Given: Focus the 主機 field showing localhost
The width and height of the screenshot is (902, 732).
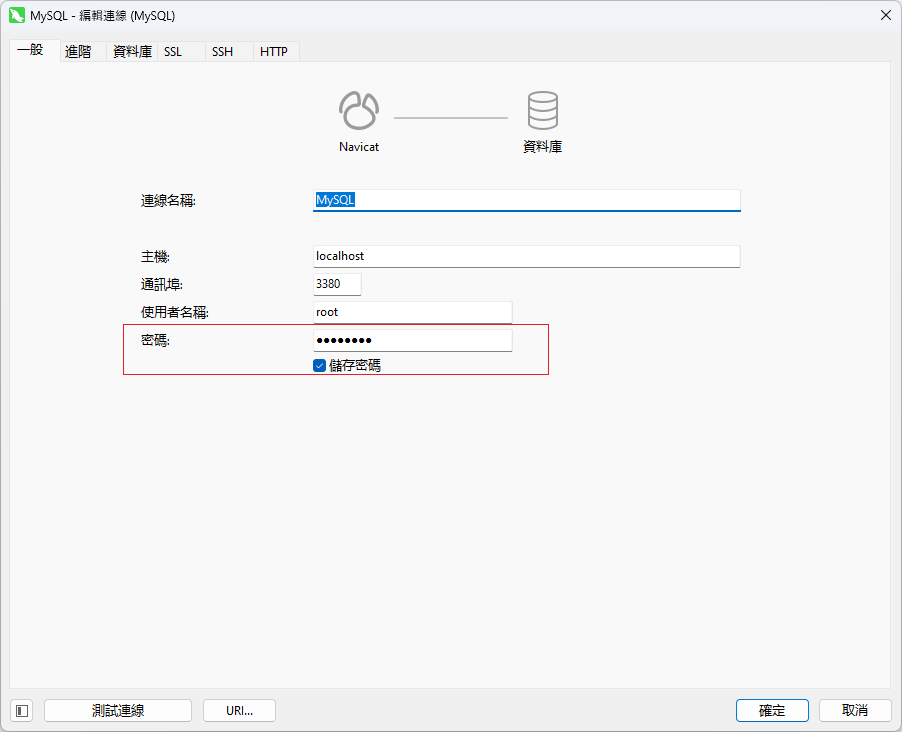Looking at the screenshot, I should click(x=526, y=256).
